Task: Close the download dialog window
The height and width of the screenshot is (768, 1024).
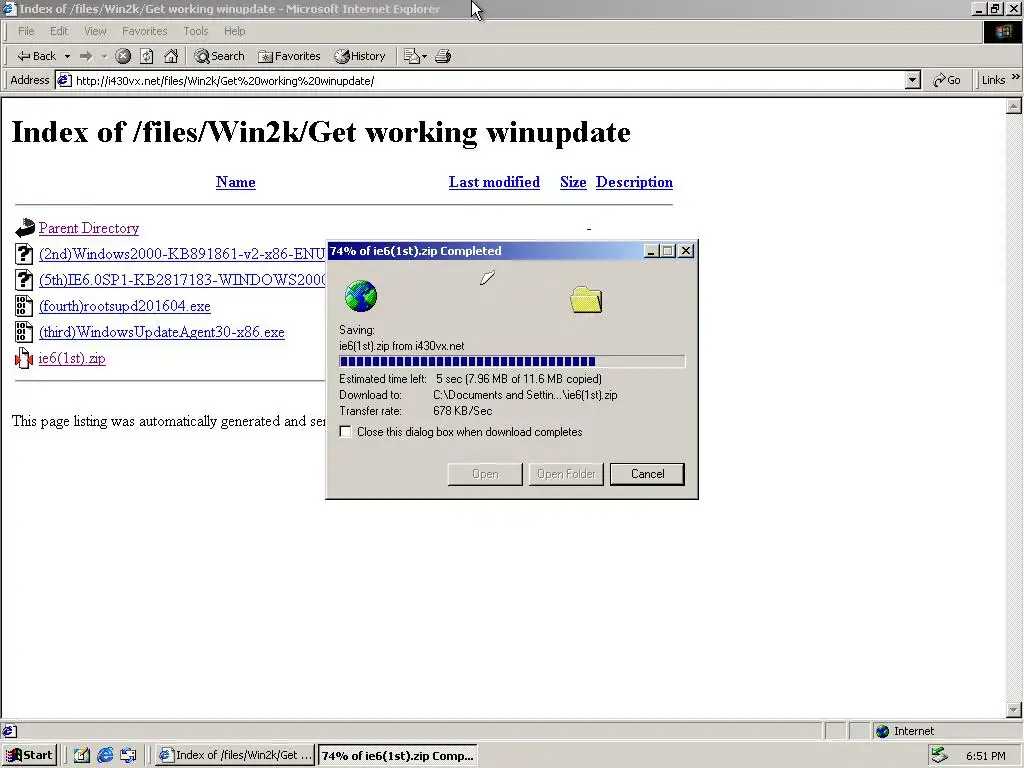Action: [686, 251]
